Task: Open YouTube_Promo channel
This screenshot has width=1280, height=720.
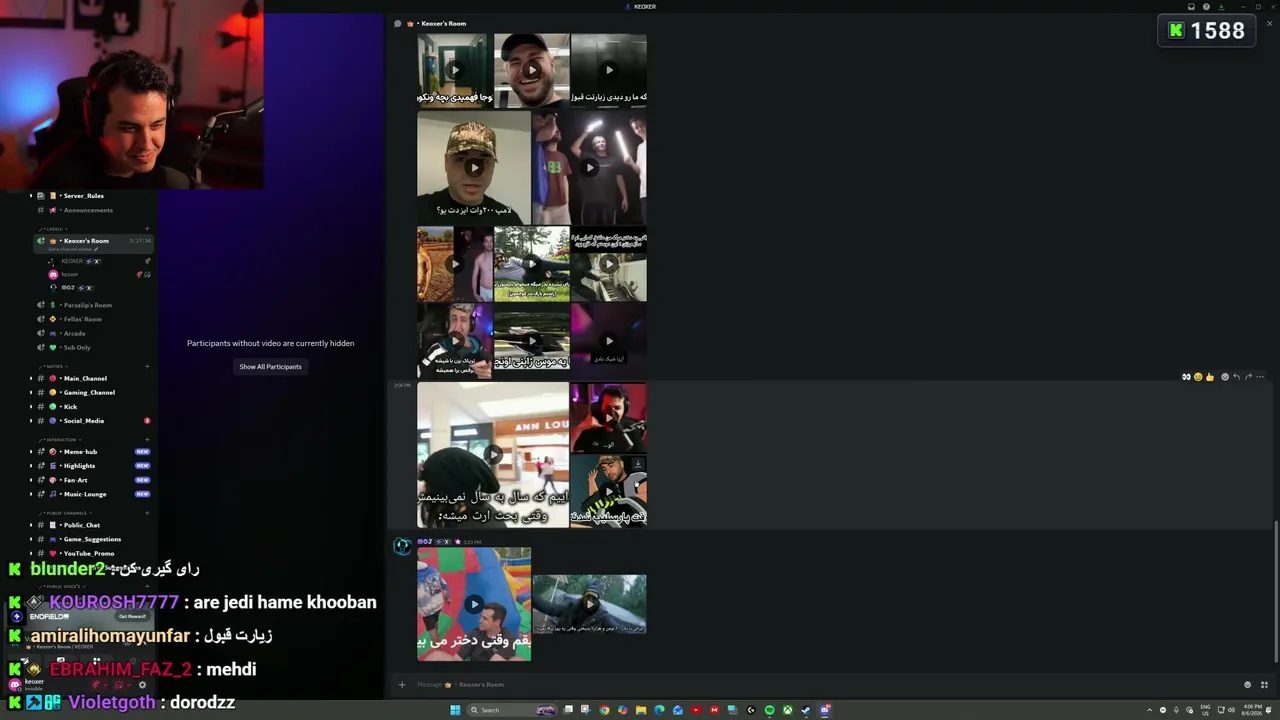Action: pos(89,553)
